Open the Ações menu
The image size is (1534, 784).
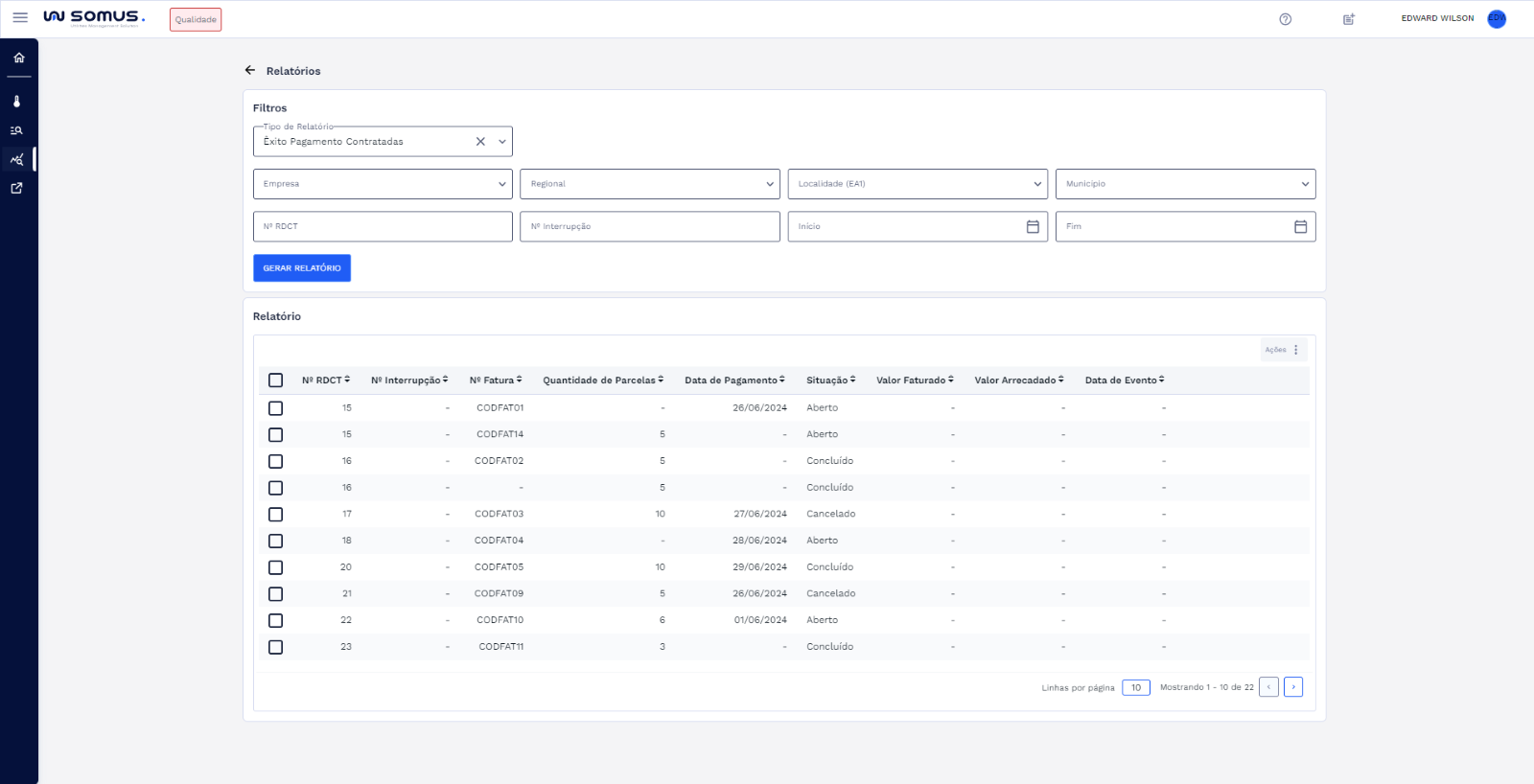point(1283,350)
